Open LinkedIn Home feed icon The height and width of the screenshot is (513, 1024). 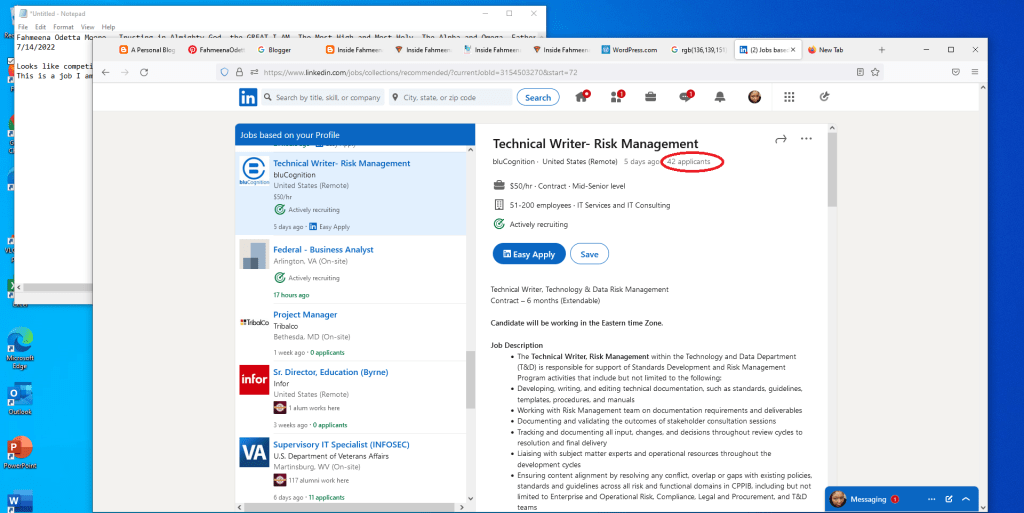coord(582,97)
